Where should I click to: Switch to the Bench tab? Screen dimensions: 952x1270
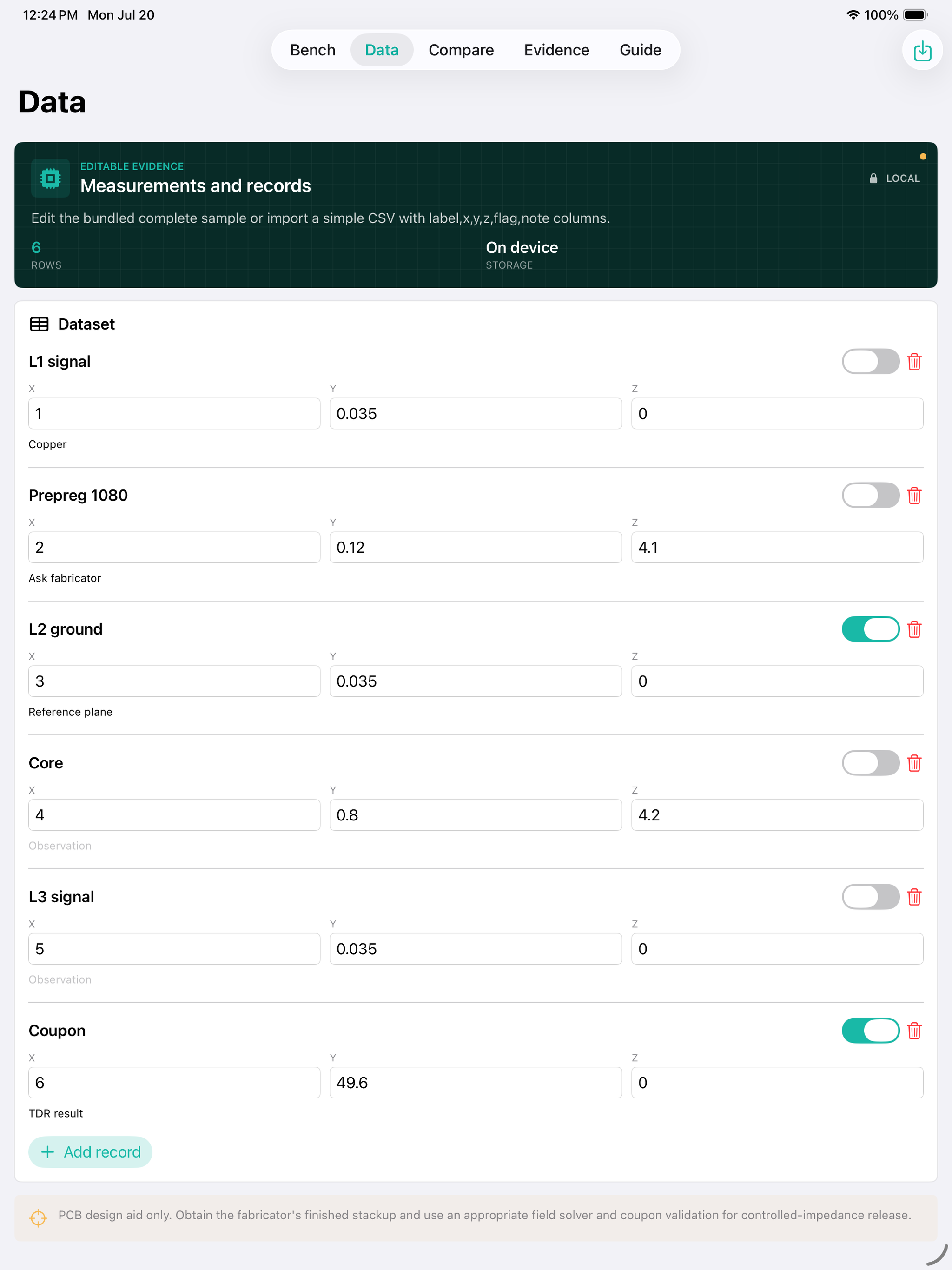[313, 51]
